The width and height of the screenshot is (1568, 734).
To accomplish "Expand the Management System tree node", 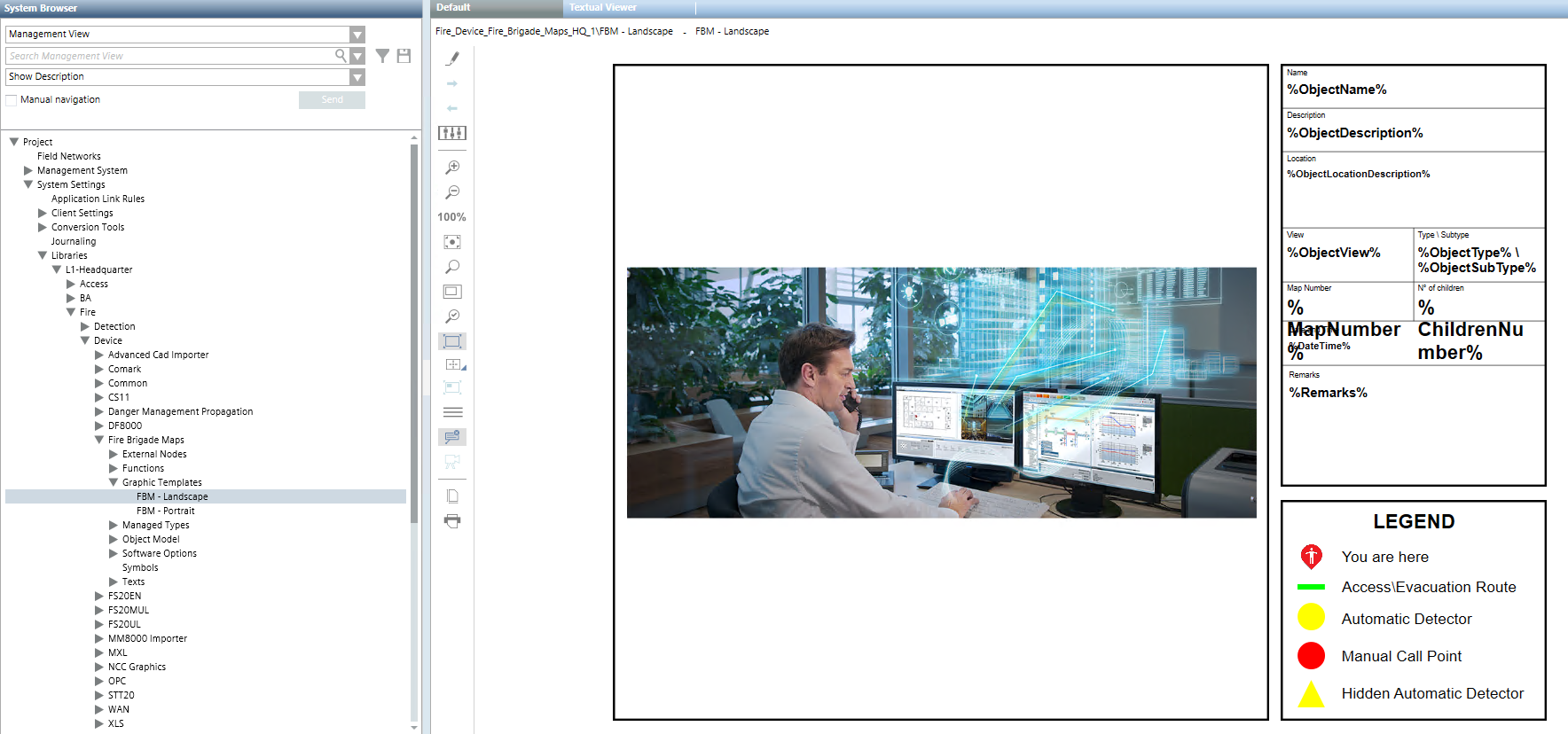I will pos(28,170).
